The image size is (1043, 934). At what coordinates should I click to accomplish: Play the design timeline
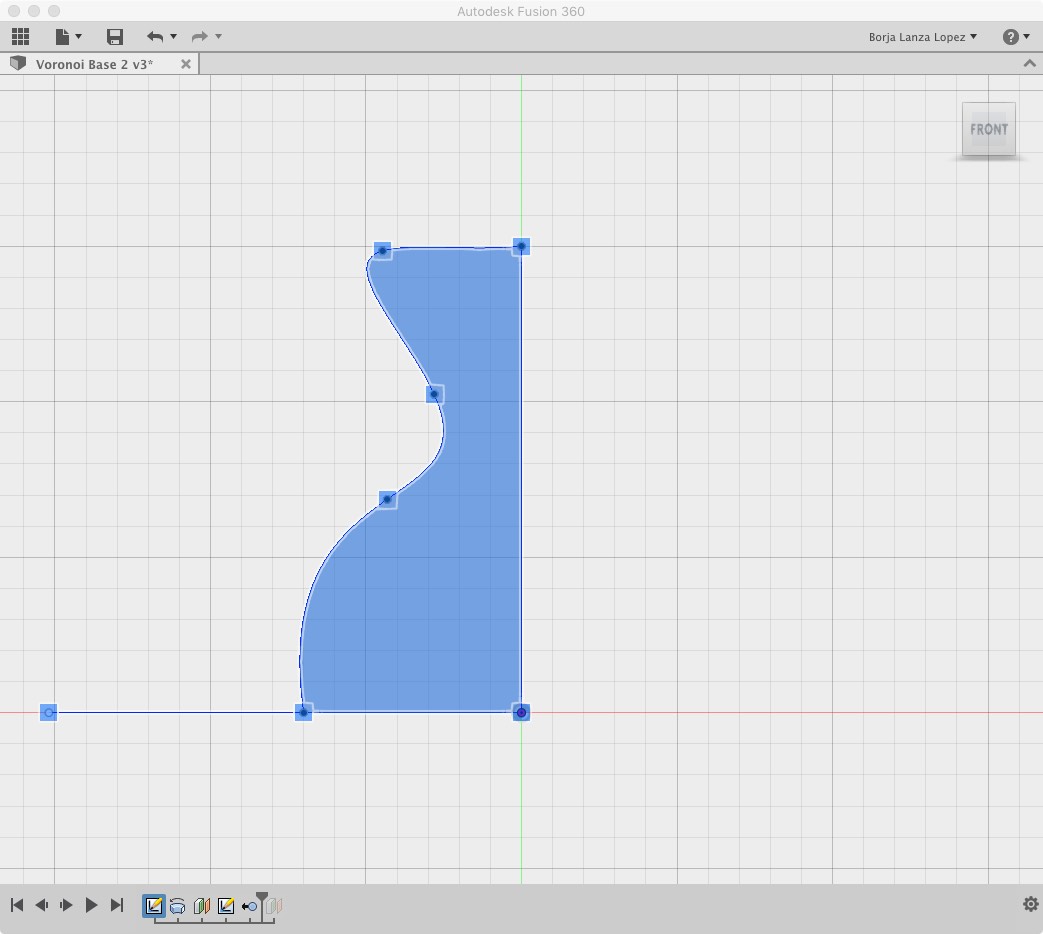point(91,905)
